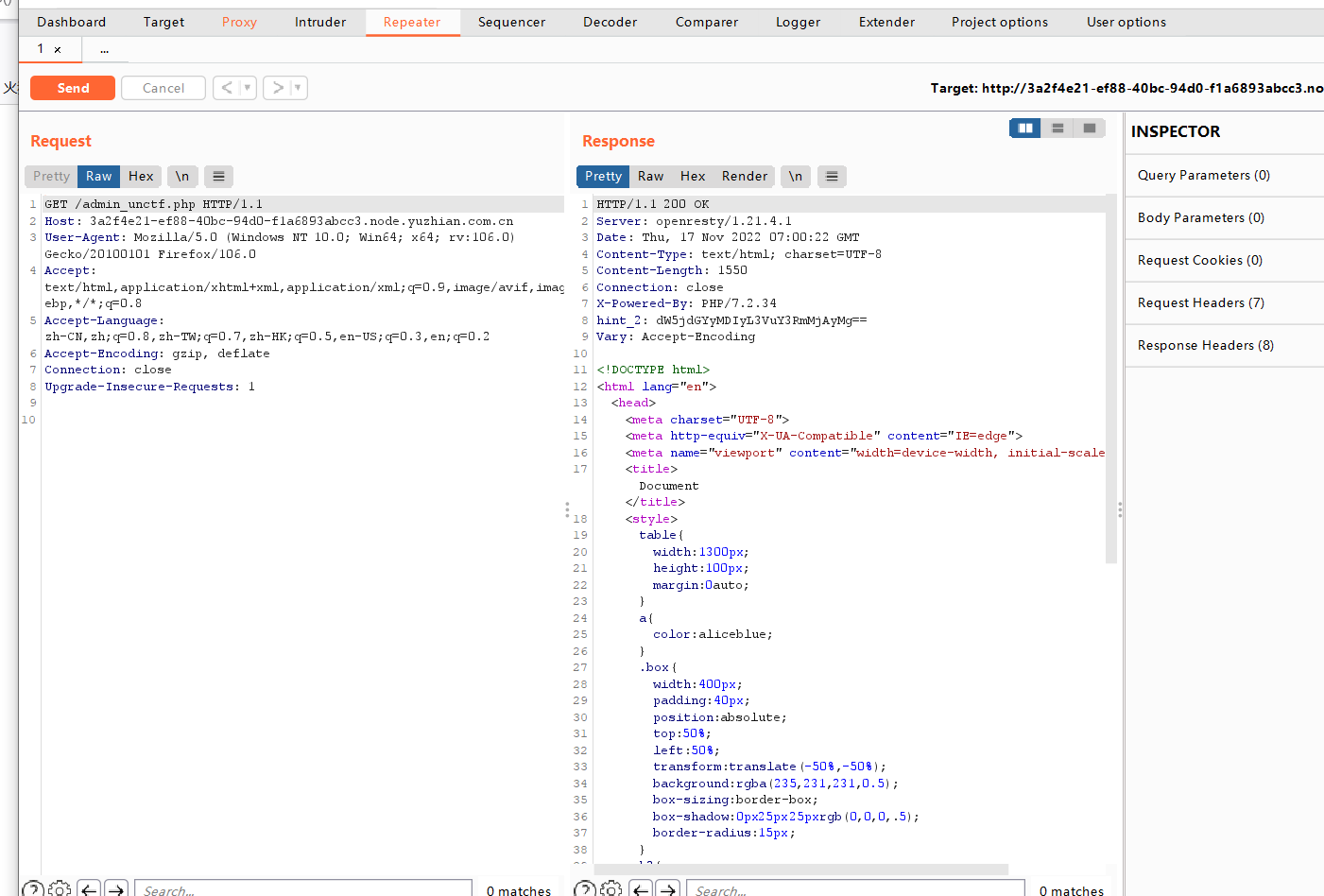This screenshot has height=896, width=1324.
Task: Open the Response message editor menu icon
Action: [832, 176]
